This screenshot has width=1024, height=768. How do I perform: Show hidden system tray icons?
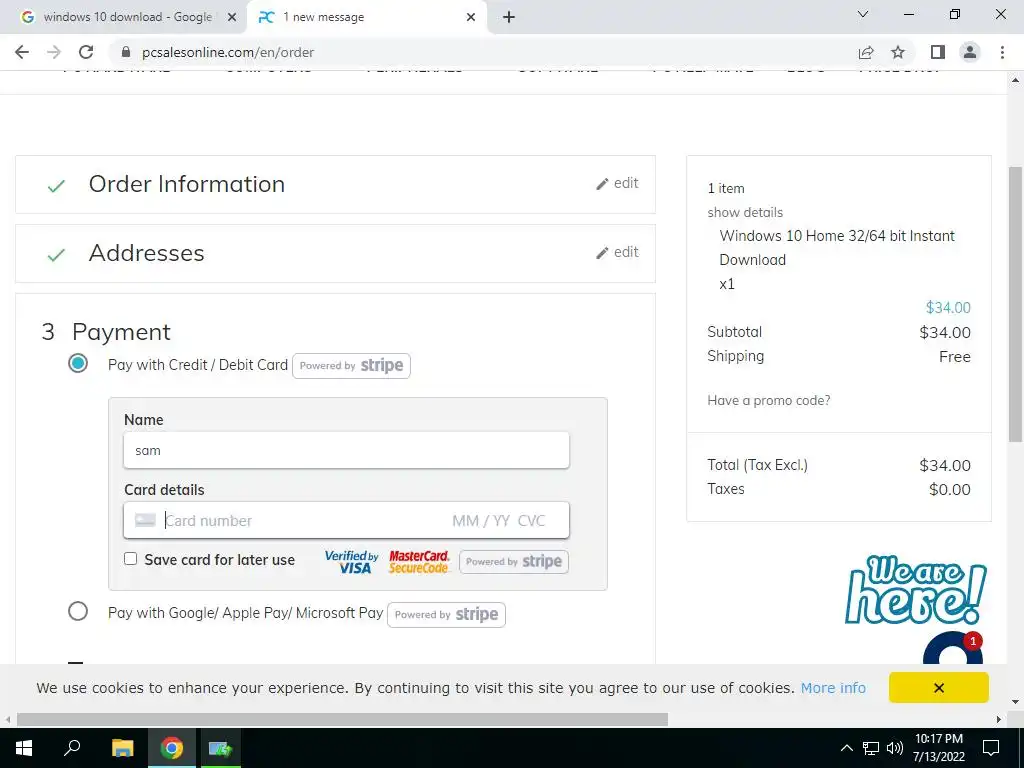[846, 748]
